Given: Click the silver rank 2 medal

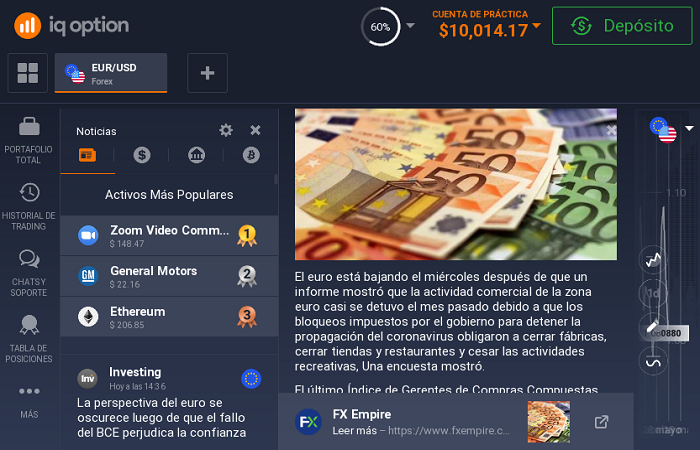Looking at the screenshot, I should point(247,276).
